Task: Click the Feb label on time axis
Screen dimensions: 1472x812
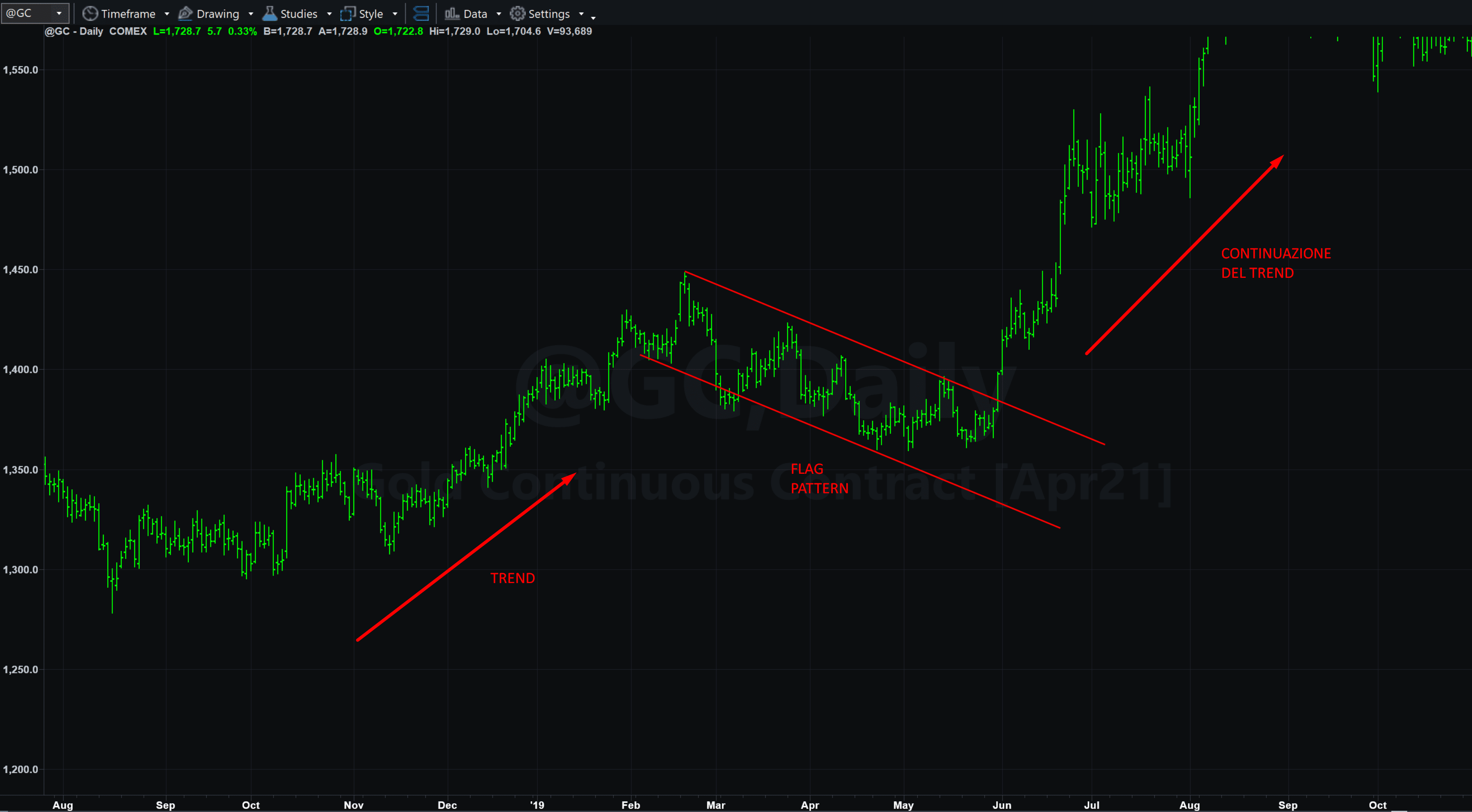Action: (631, 804)
